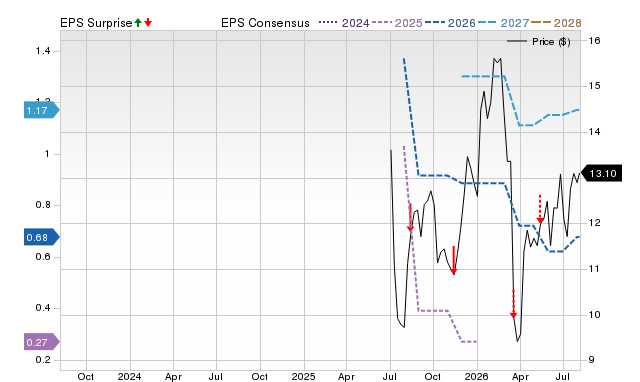Image resolution: width=640 pixels, height=382 pixels.
Task: Click the right axis value 14
Action: pyautogui.click(x=594, y=131)
